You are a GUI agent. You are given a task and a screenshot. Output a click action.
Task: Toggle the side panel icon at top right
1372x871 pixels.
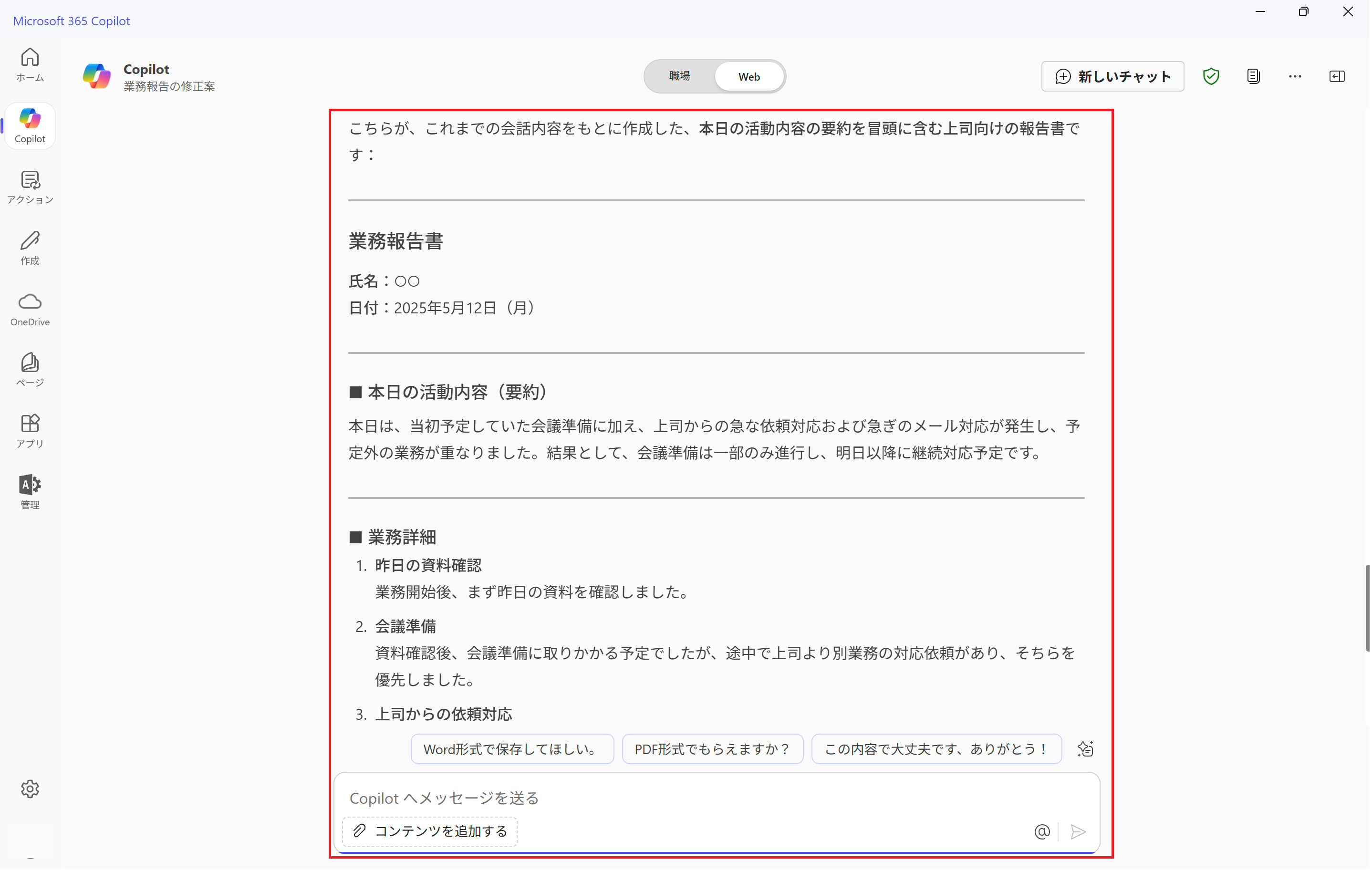1338,76
